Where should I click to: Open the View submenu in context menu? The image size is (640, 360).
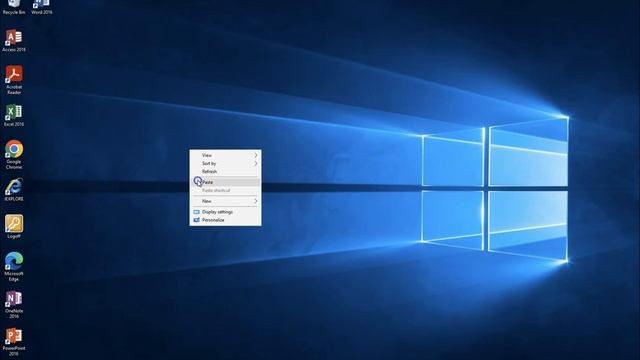[225, 155]
